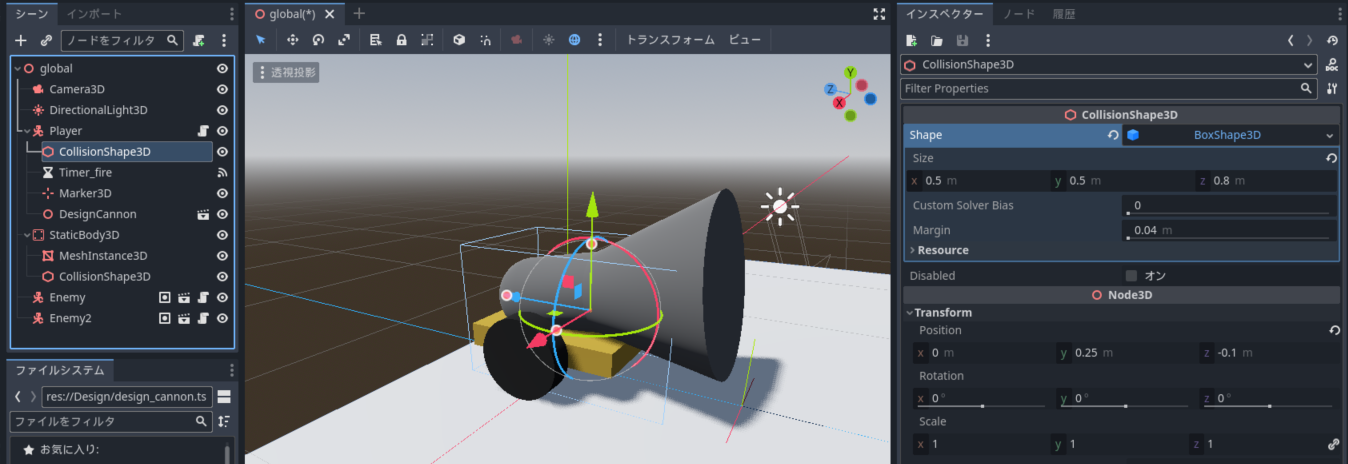This screenshot has width=1348, height=464.
Task: Toggle visibility of the Enemy node
Action: click(222, 297)
